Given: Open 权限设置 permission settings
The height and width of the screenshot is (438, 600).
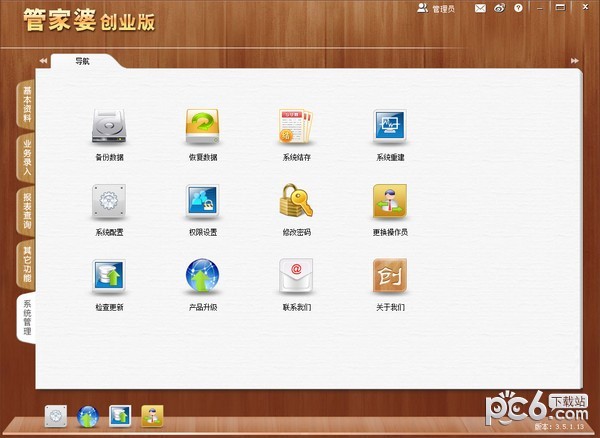Looking at the screenshot, I should 202,202.
